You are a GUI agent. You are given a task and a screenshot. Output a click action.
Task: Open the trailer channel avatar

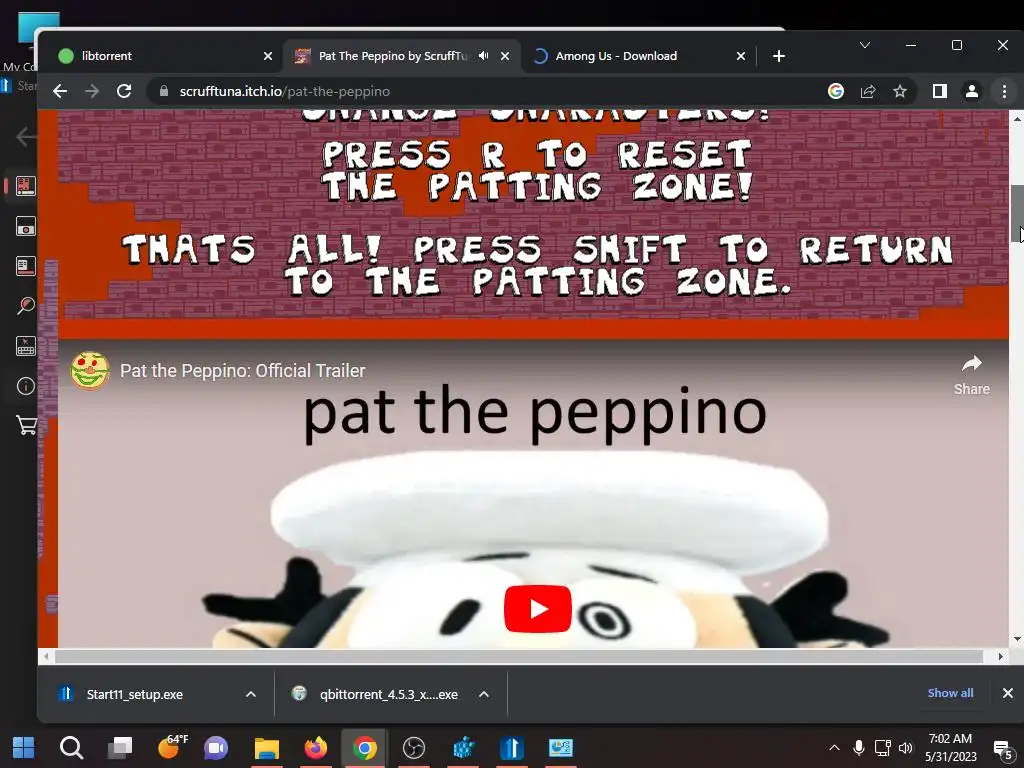tap(90, 371)
